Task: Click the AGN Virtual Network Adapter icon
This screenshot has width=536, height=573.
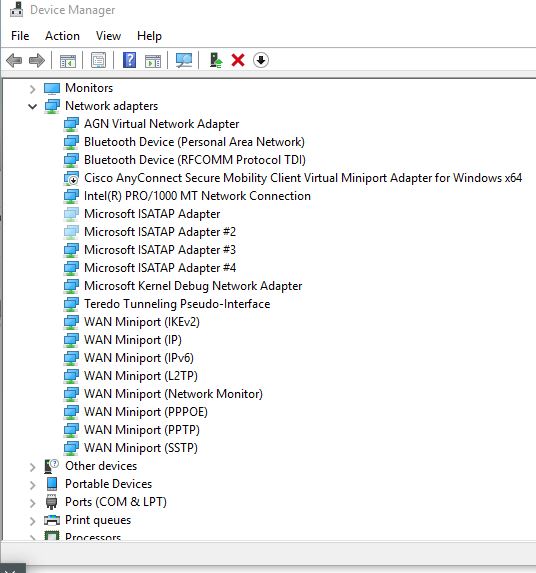Action: (71, 124)
